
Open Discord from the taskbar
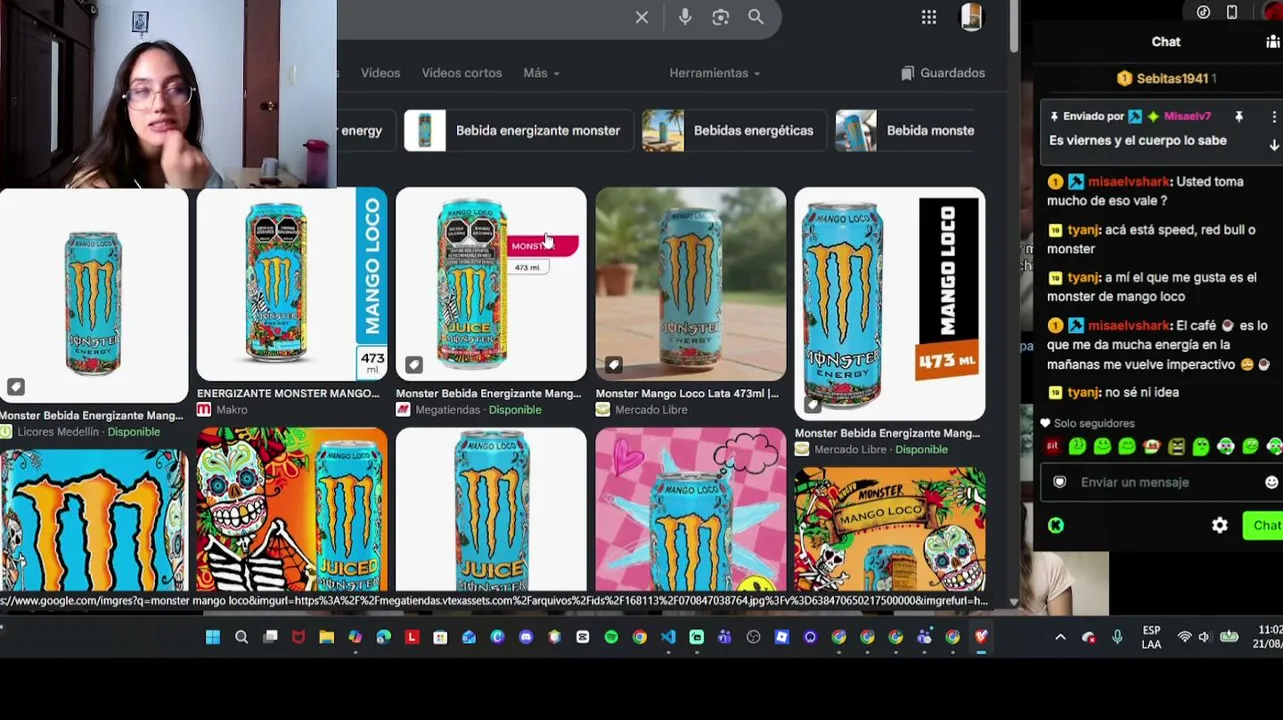[x=526, y=637]
